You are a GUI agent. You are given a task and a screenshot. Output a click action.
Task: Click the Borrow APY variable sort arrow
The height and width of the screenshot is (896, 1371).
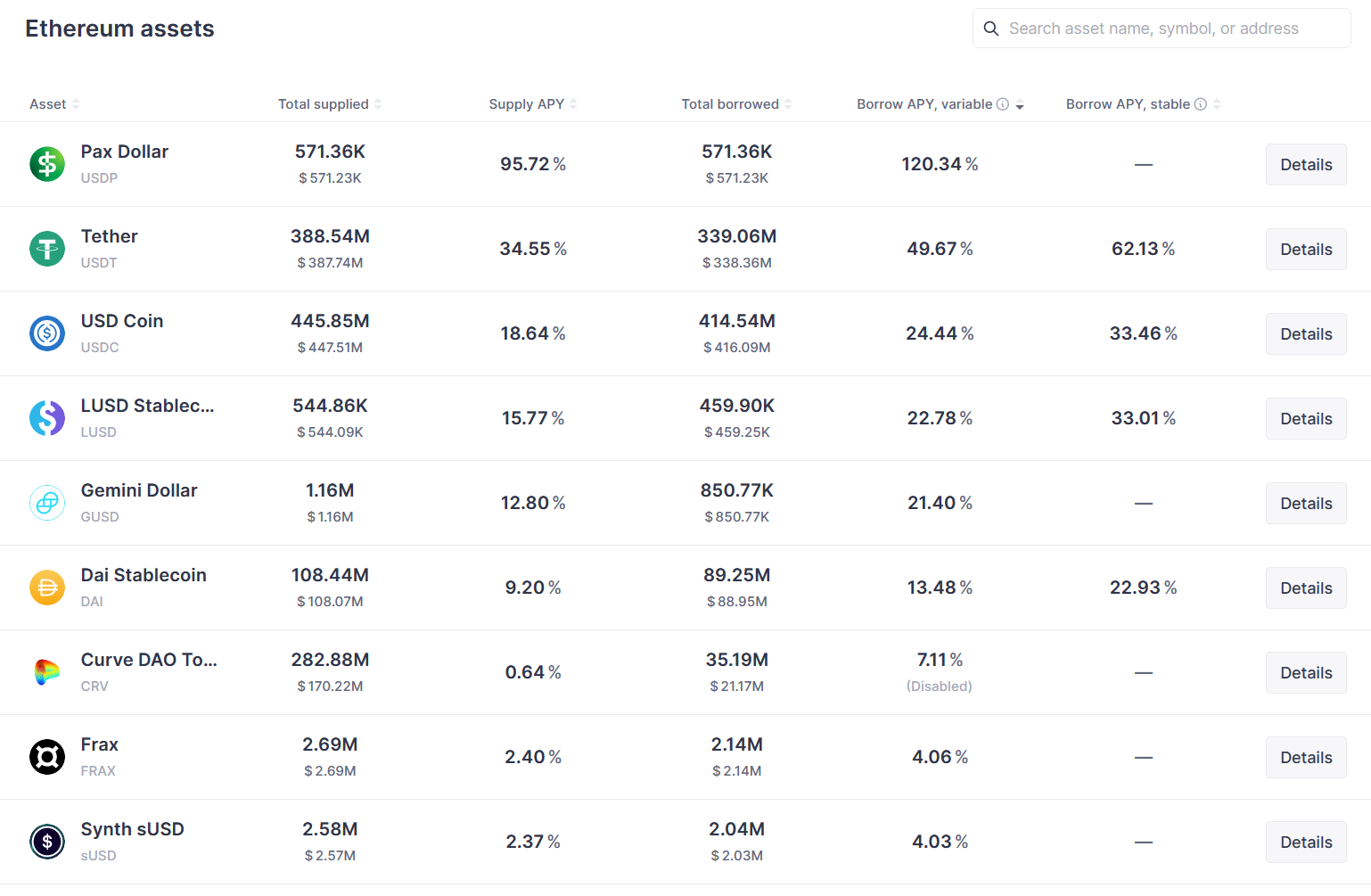pyautogui.click(x=1020, y=105)
